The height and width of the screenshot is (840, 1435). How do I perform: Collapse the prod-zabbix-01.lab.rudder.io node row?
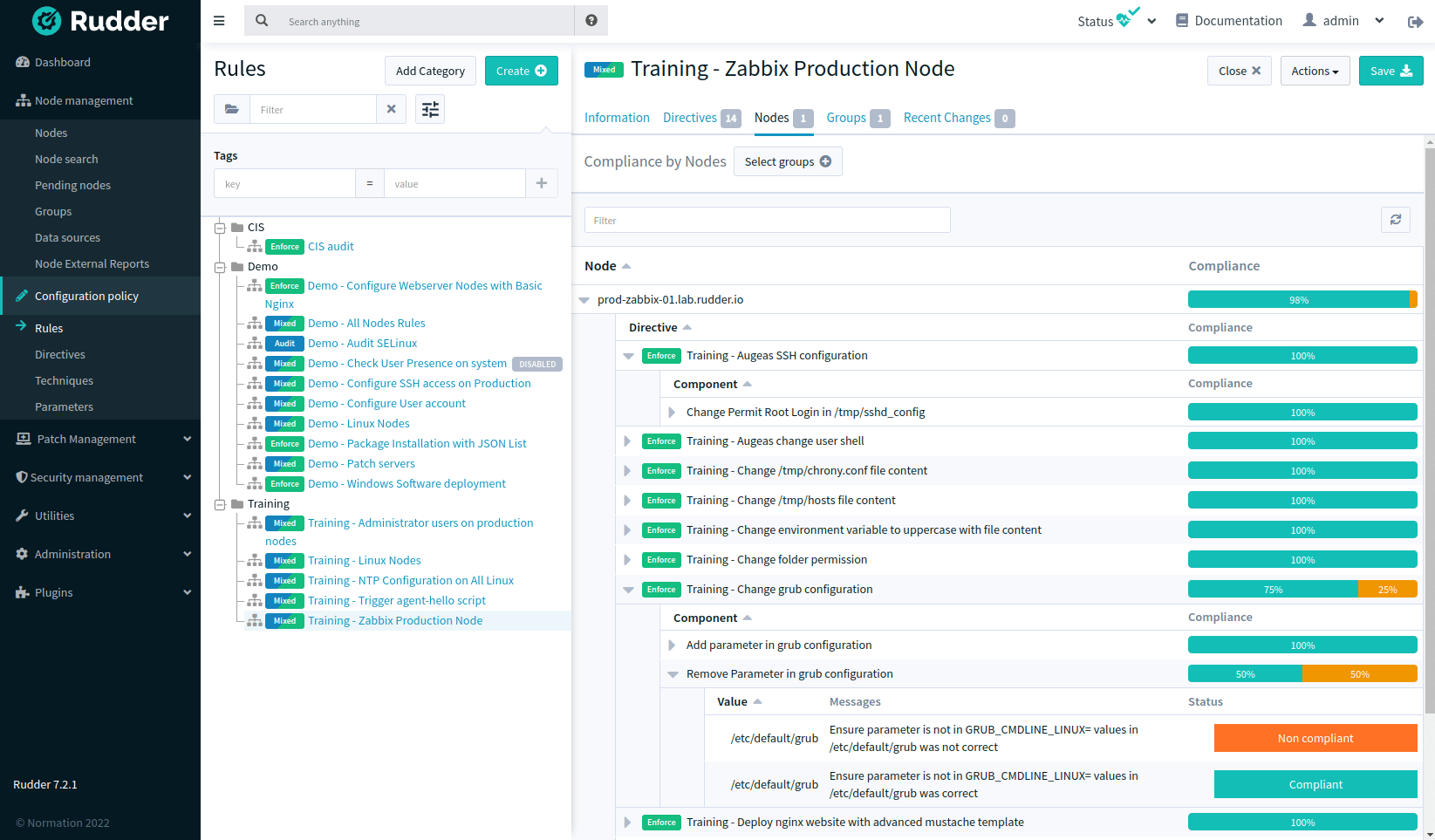(x=584, y=300)
